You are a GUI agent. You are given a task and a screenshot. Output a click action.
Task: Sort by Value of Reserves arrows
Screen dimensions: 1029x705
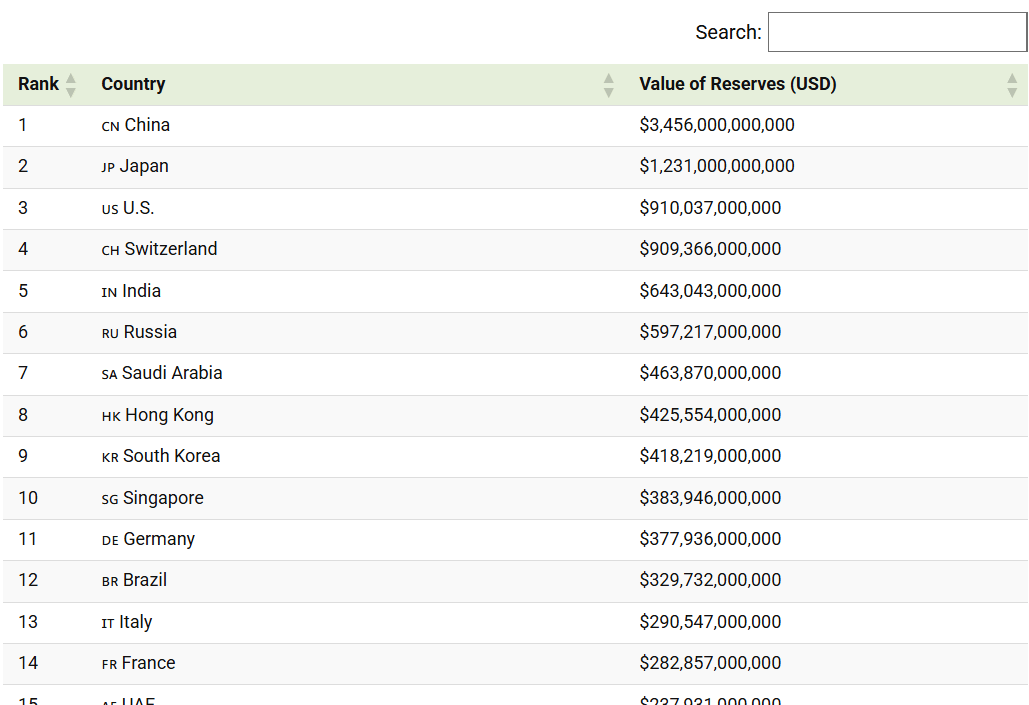pyautogui.click(x=1012, y=85)
